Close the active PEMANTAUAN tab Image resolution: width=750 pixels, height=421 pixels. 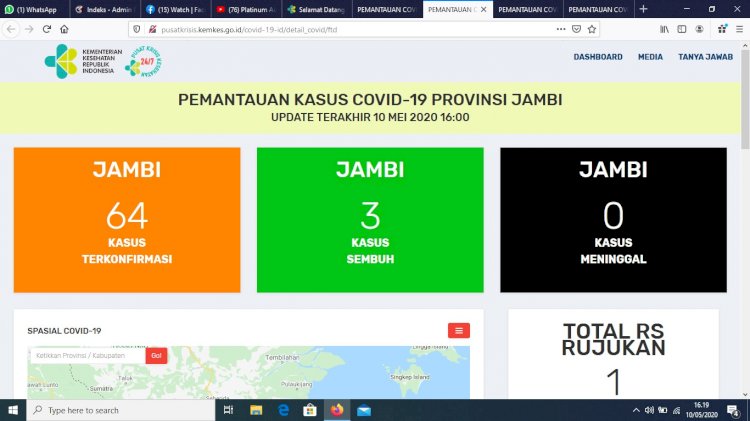[x=484, y=9]
